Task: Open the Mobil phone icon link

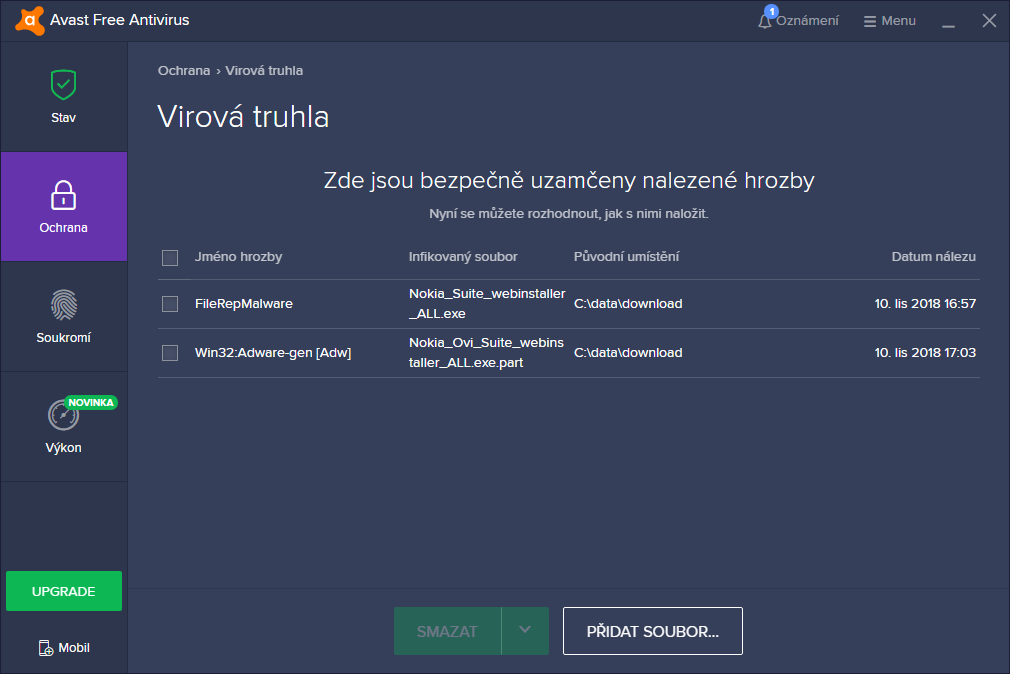Action: pos(64,648)
